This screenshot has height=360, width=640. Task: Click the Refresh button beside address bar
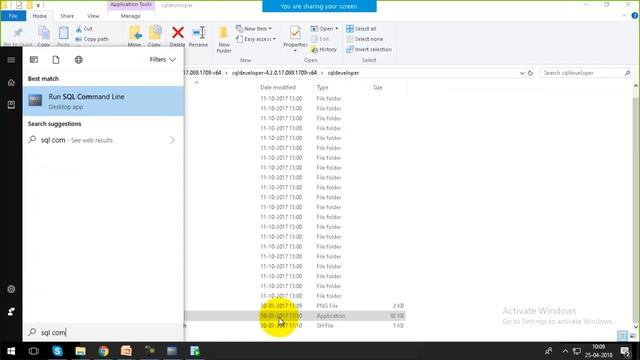(x=530, y=73)
